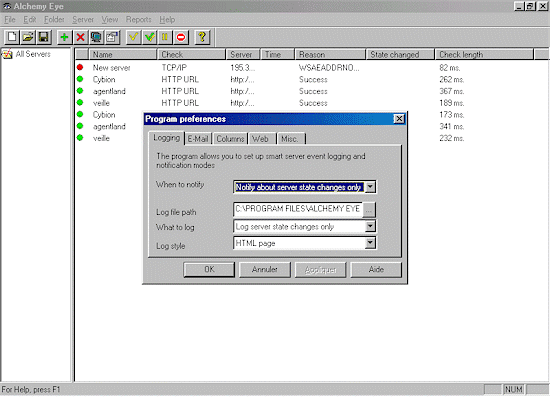Click the red status dot of New server
Screen dimensions: 551x397
(80, 67)
